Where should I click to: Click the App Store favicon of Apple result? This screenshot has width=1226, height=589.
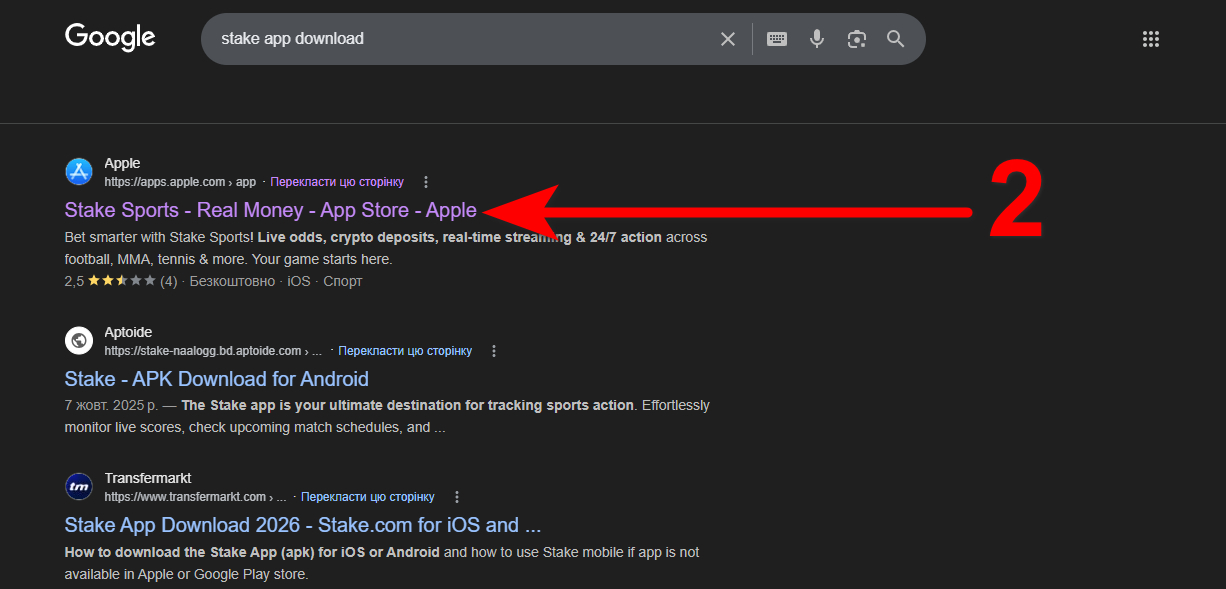[x=79, y=172]
